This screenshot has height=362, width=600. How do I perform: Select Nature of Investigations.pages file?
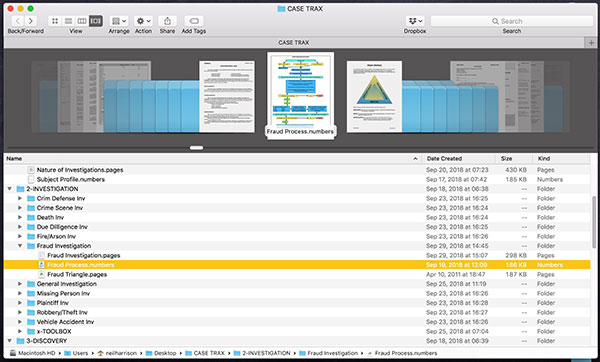(297, 170)
